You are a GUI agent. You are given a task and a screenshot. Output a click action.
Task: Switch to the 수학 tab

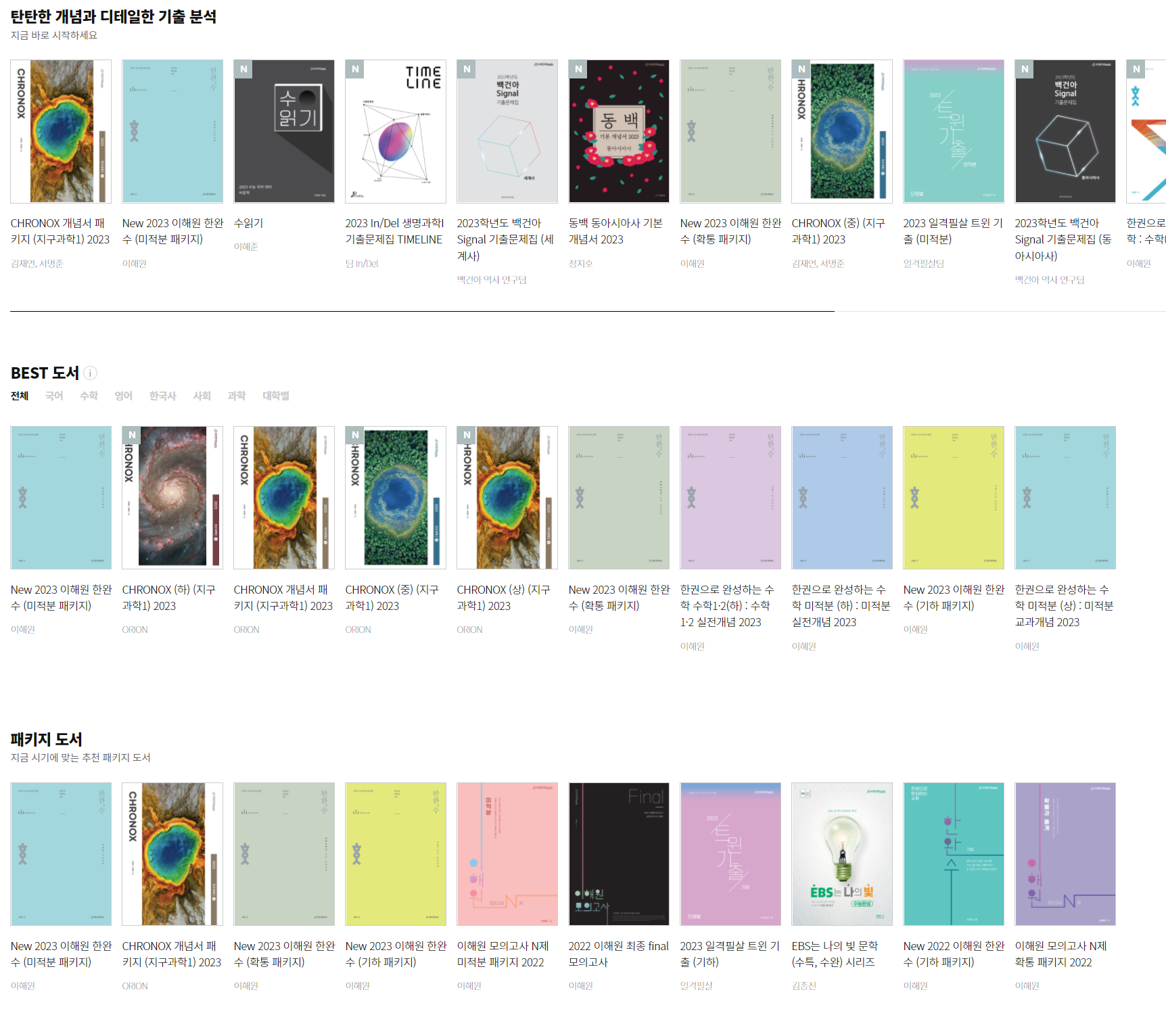click(89, 396)
